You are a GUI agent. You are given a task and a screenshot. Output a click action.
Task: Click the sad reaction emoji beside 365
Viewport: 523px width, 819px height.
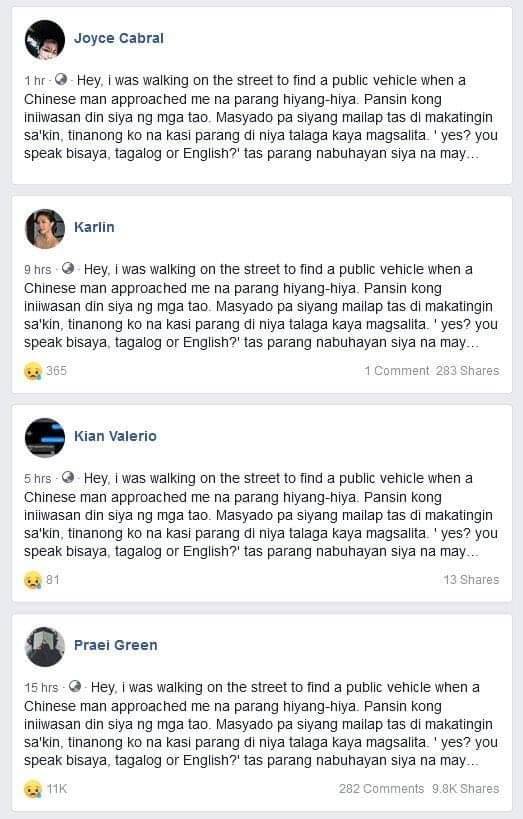tap(33, 371)
